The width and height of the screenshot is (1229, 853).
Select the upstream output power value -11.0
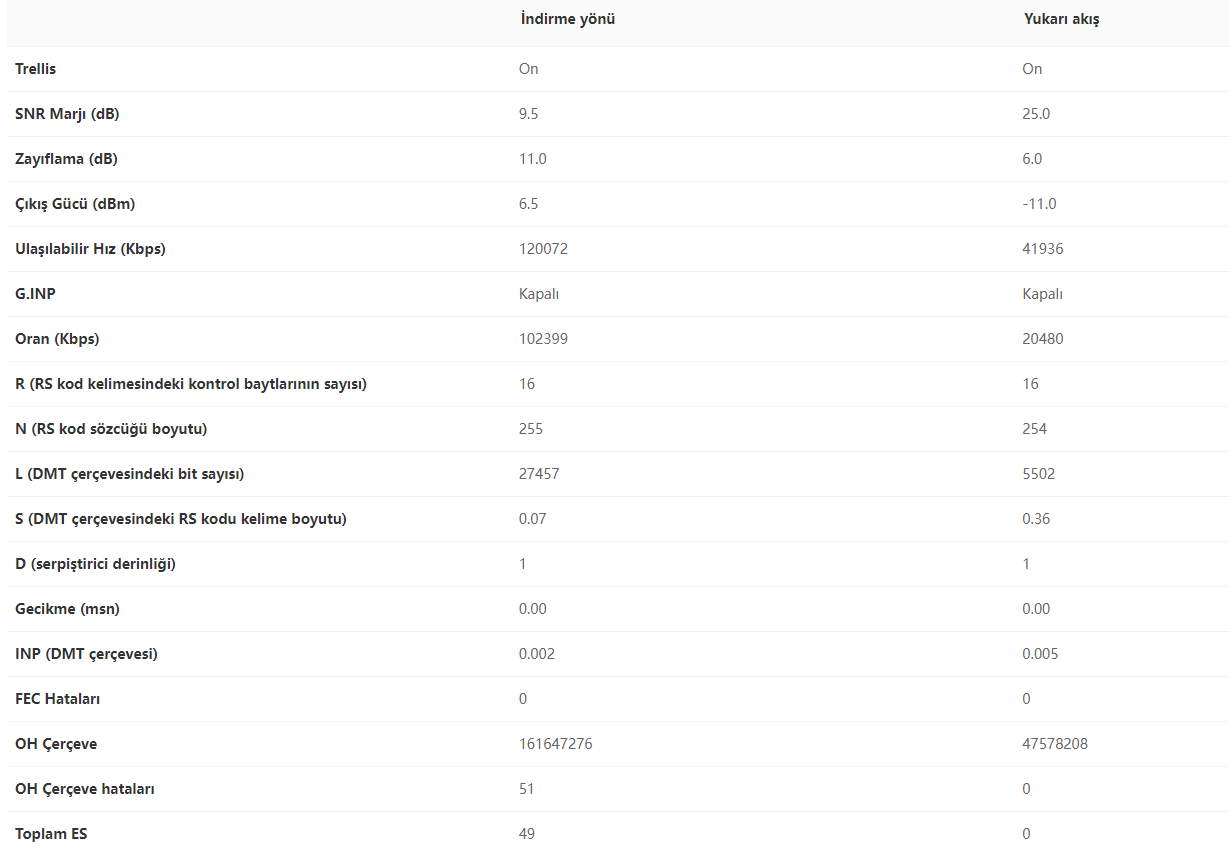tap(1039, 204)
